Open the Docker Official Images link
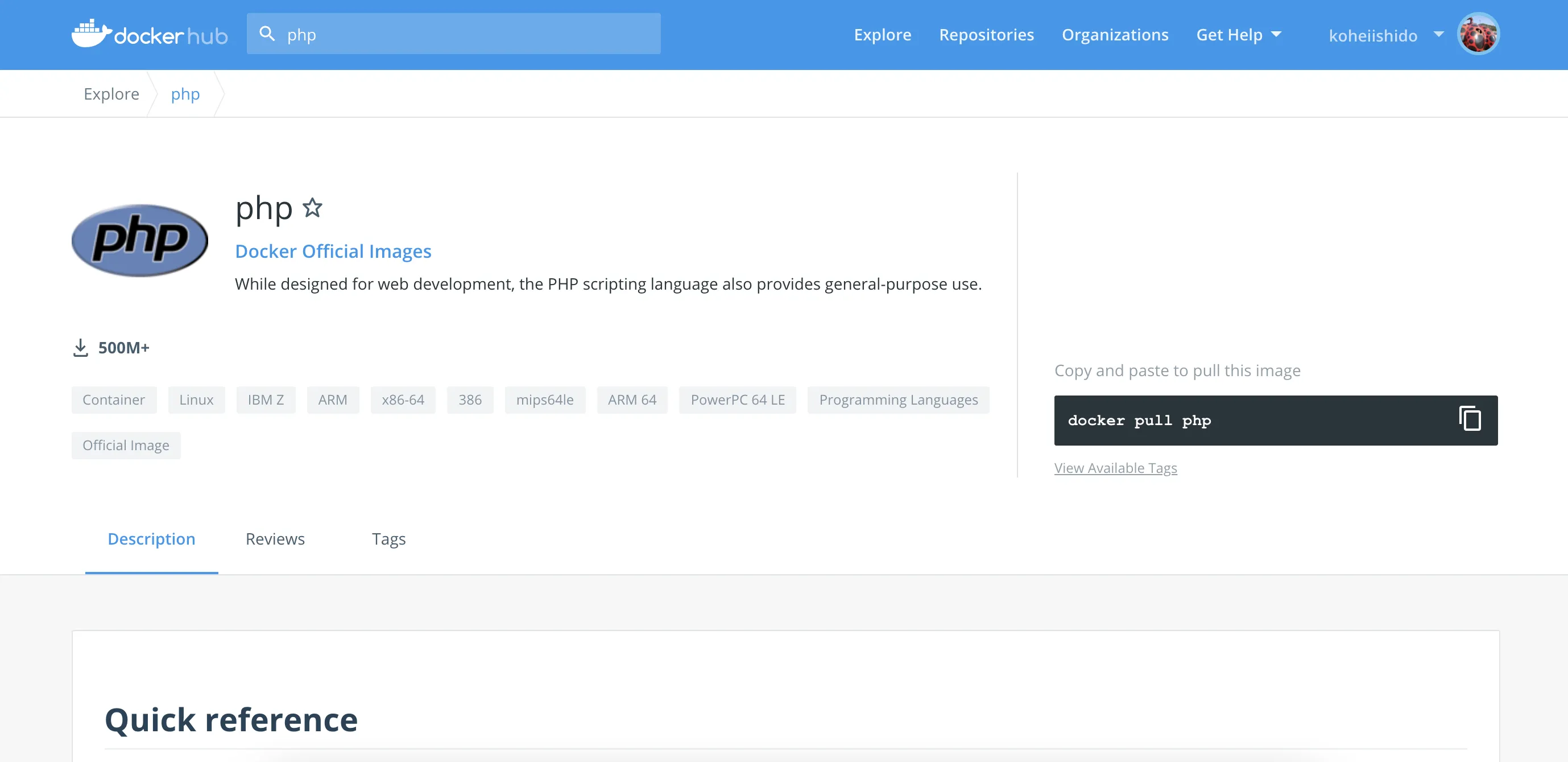Image resolution: width=1568 pixels, height=762 pixels. pyautogui.click(x=333, y=251)
